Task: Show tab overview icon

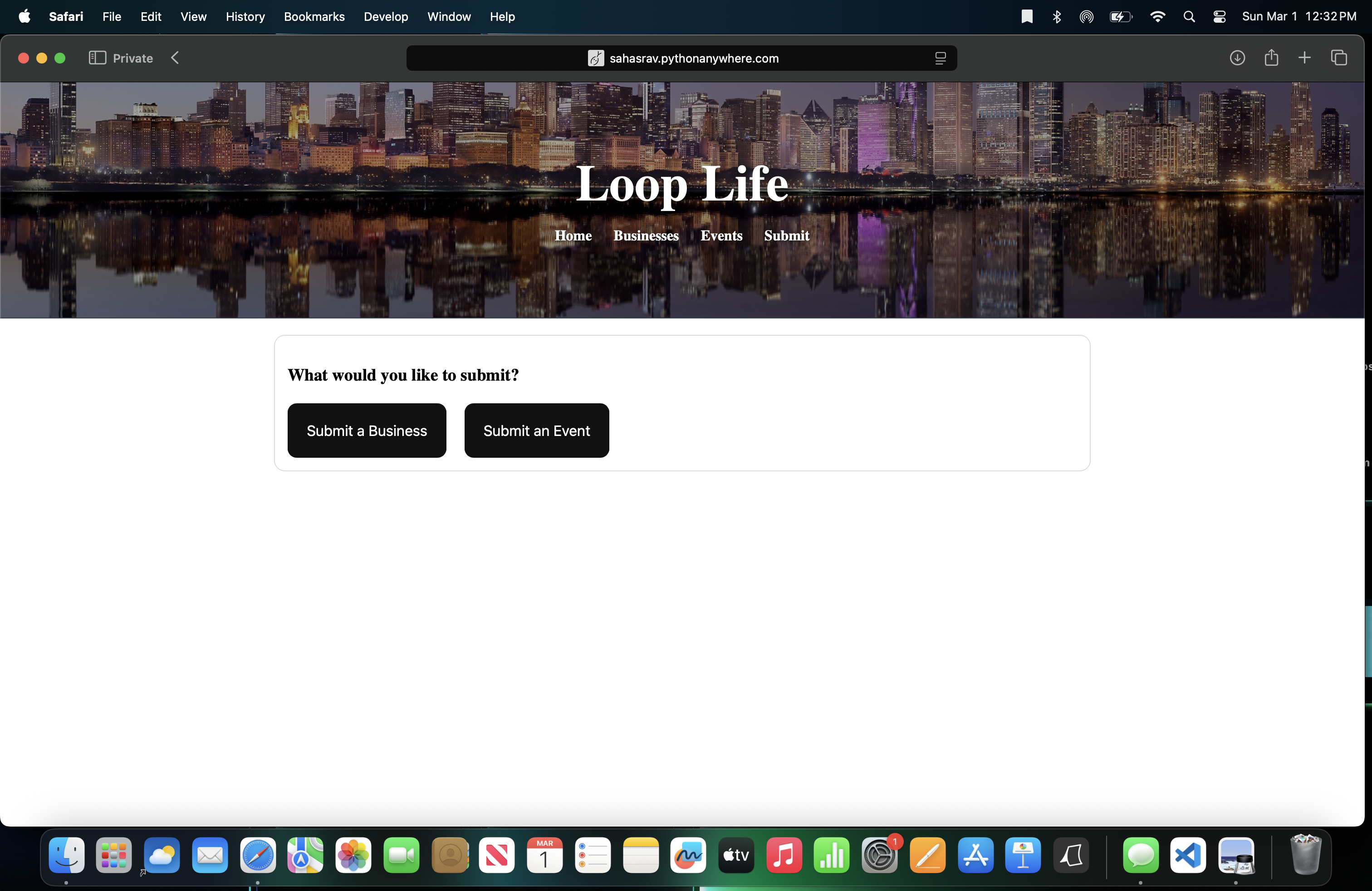Action: point(1338,58)
